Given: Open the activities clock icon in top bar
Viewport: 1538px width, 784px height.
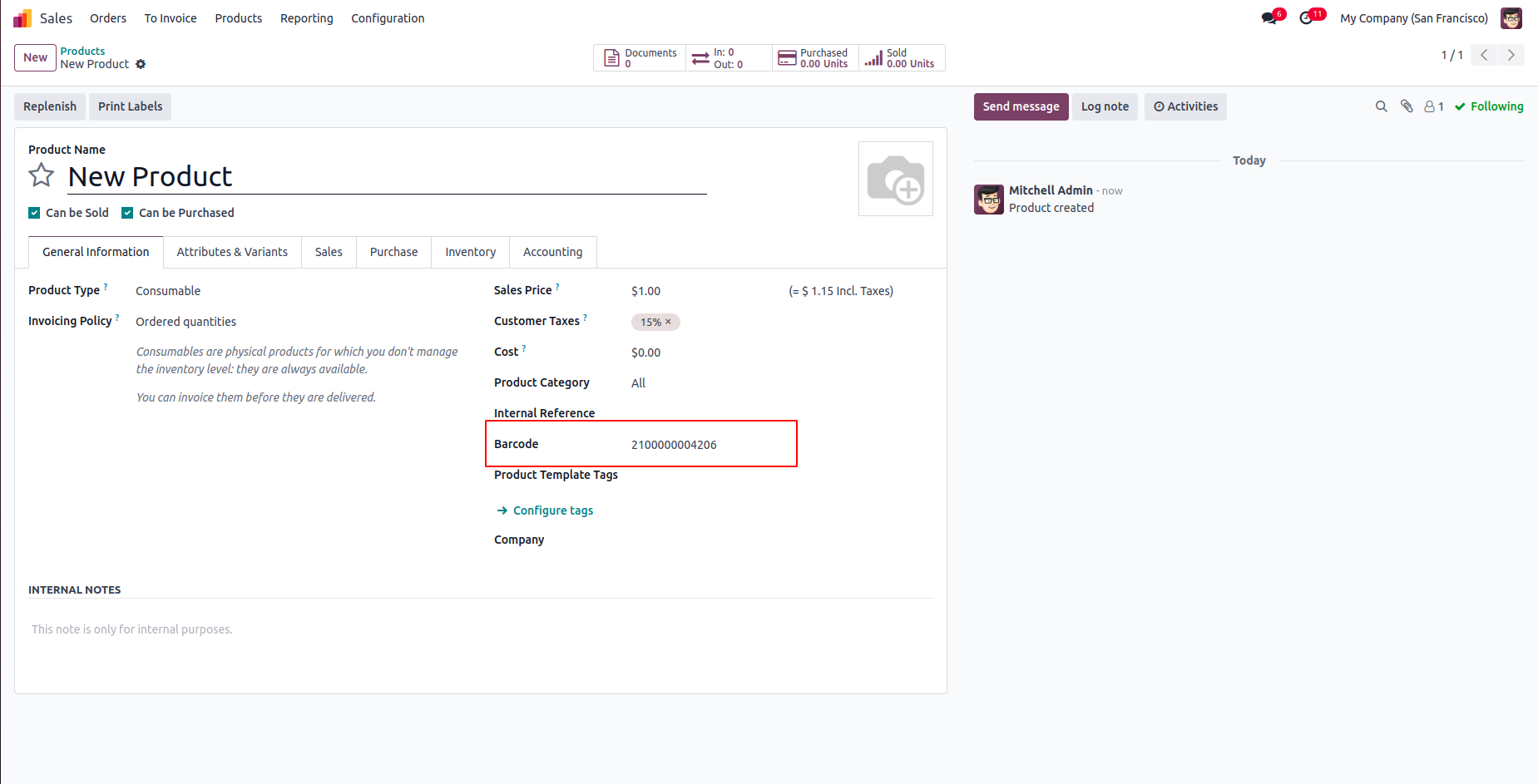Looking at the screenshot, I should pos(1306,18).
